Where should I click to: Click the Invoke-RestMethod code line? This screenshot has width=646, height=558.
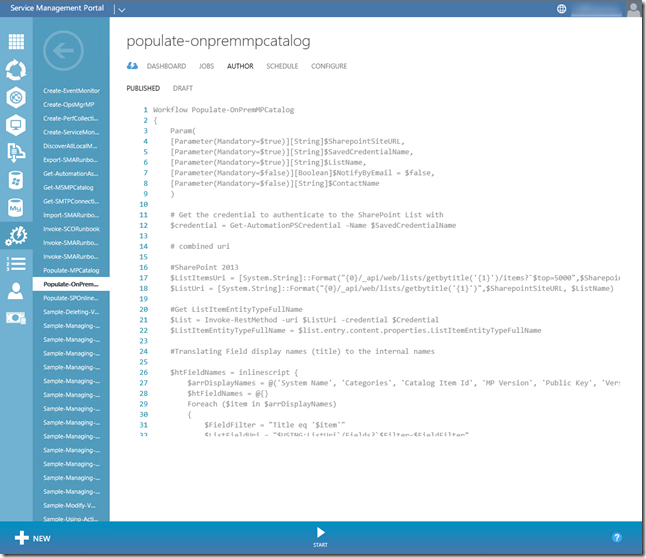point(304,320)
